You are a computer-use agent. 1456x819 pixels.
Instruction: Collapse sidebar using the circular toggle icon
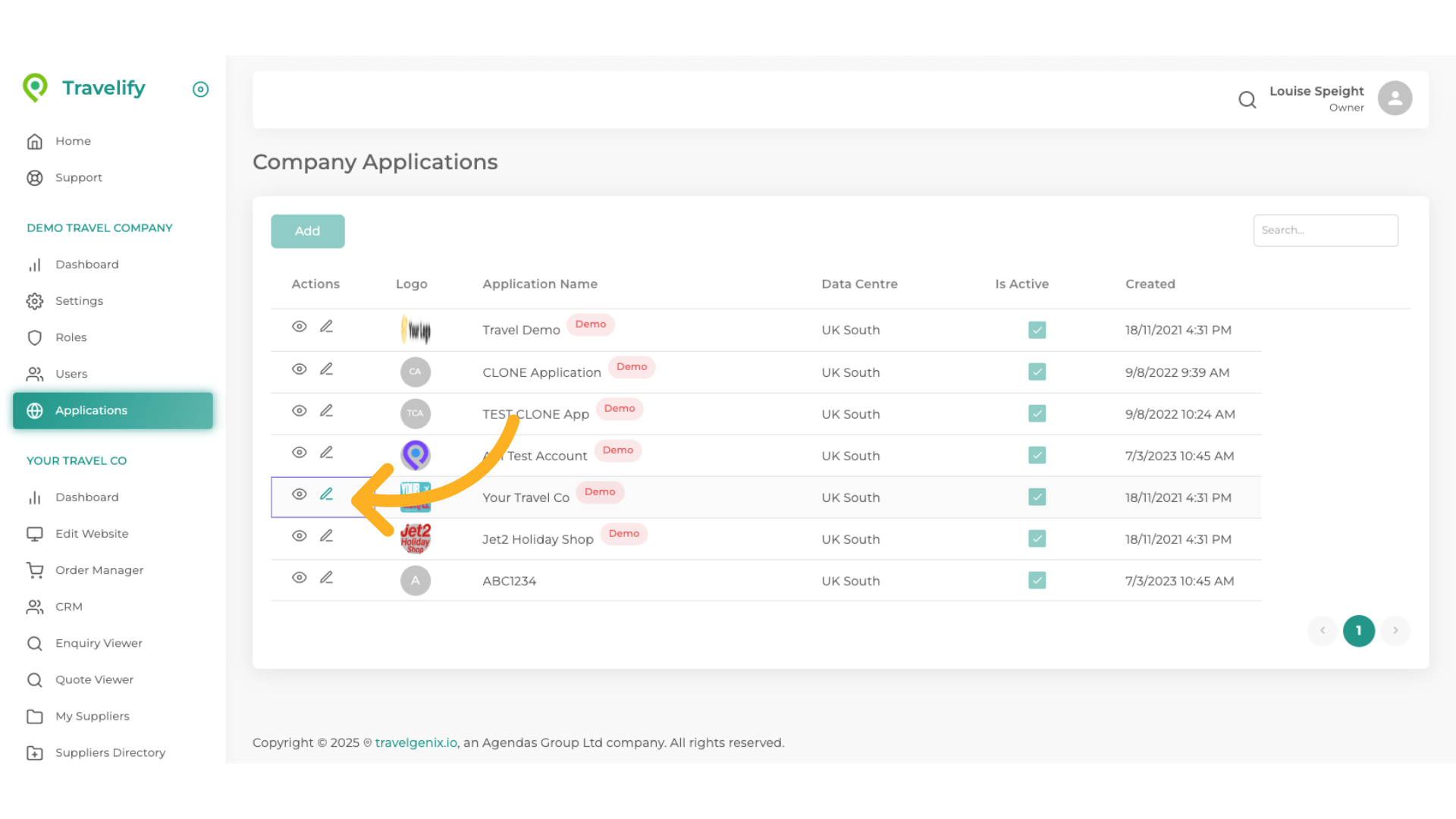[x=200, y=89]
